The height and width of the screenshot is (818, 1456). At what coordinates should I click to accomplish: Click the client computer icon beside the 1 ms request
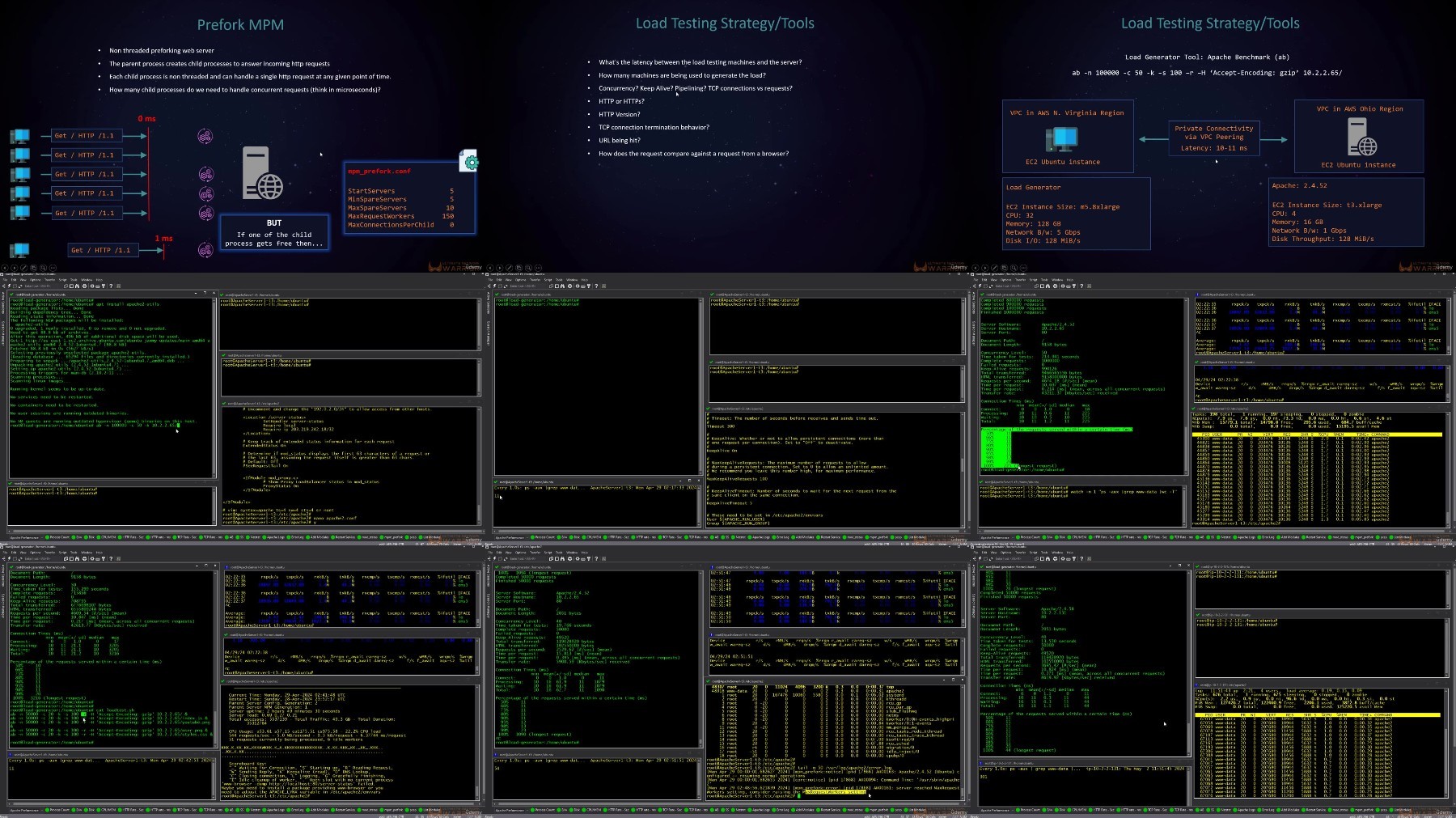coord(19,250)
